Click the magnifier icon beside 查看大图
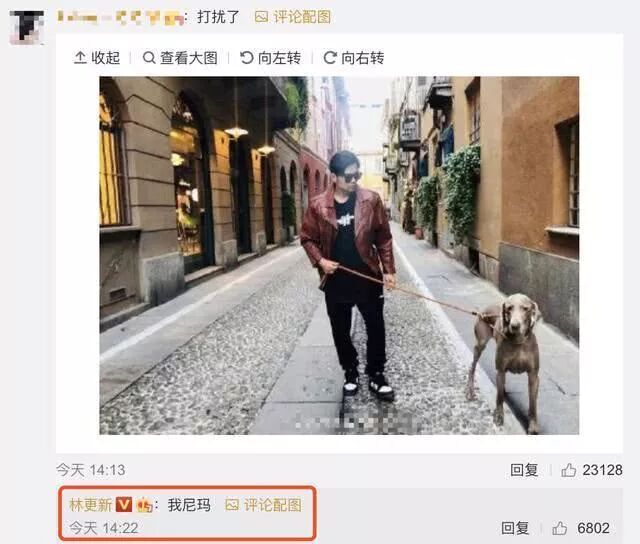The height and width of the screenshot is (544, 640). coord(149,58)
